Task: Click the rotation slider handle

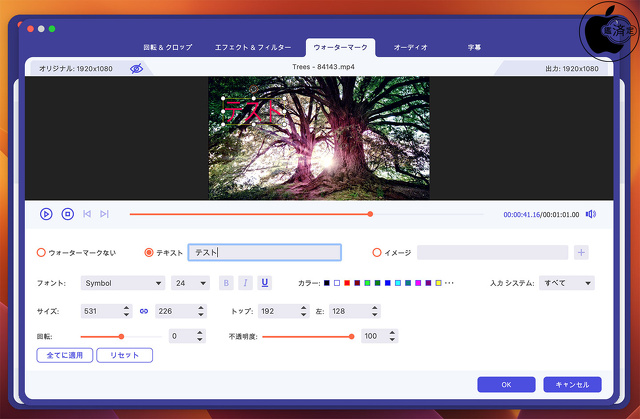Action: (x=121, y=337)
